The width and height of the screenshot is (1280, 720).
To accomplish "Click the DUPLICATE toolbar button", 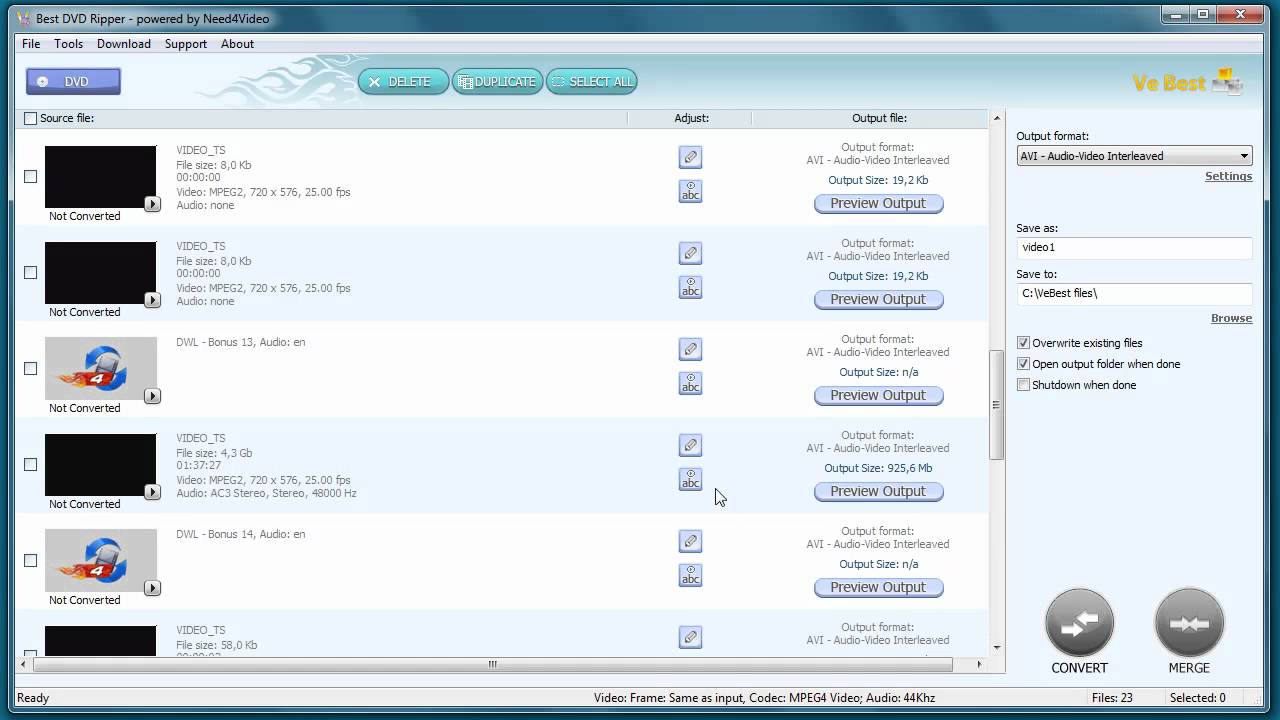I will (497, 82).
